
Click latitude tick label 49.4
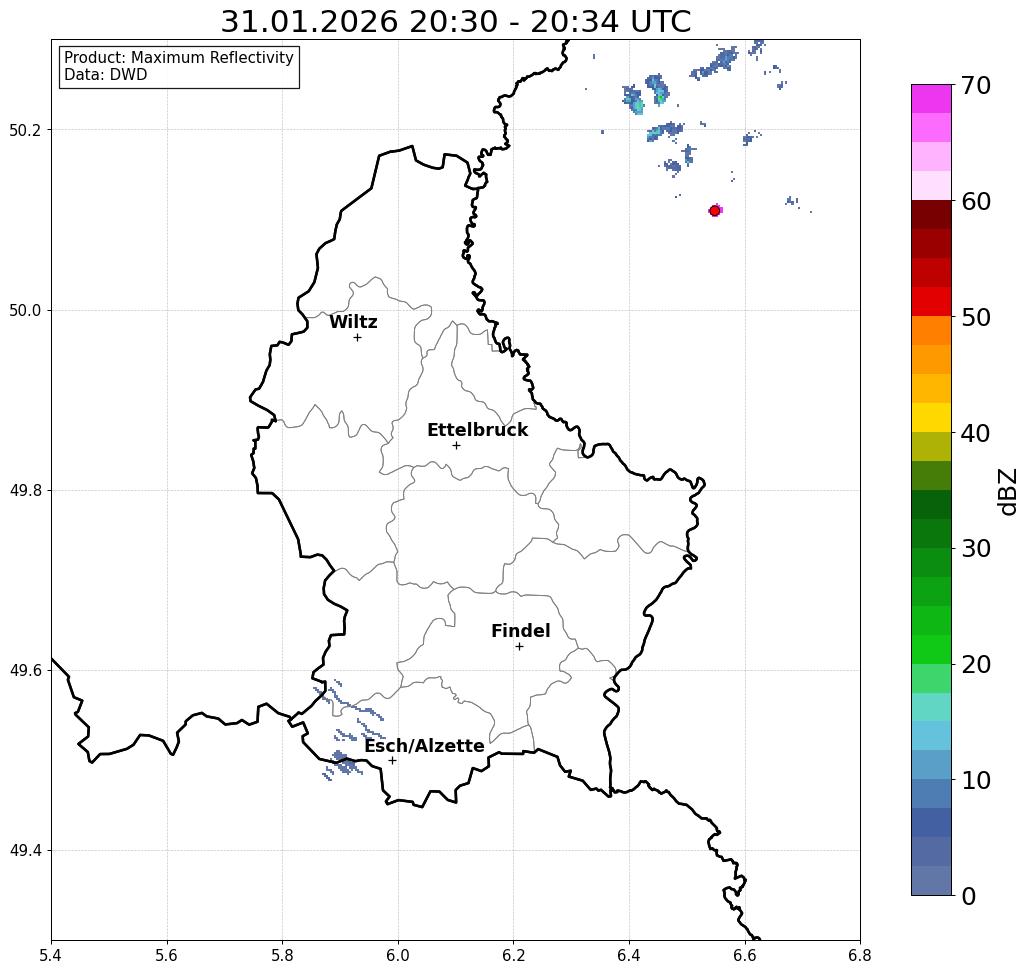click(x=25, y=851)
